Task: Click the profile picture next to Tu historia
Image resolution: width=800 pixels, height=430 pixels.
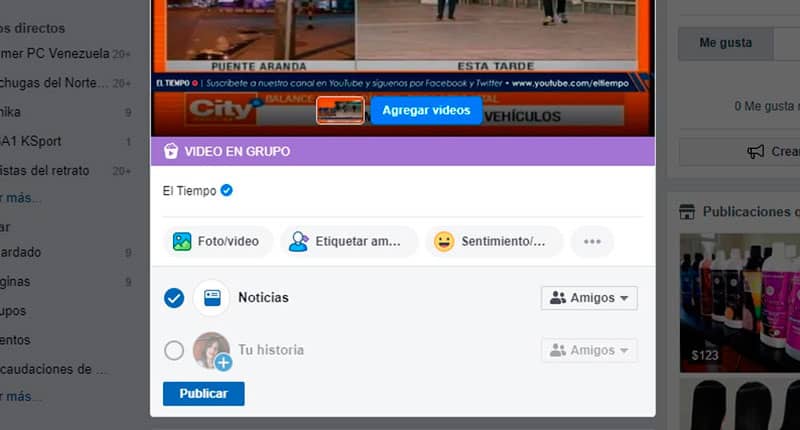Action: [x=211, y=350]
